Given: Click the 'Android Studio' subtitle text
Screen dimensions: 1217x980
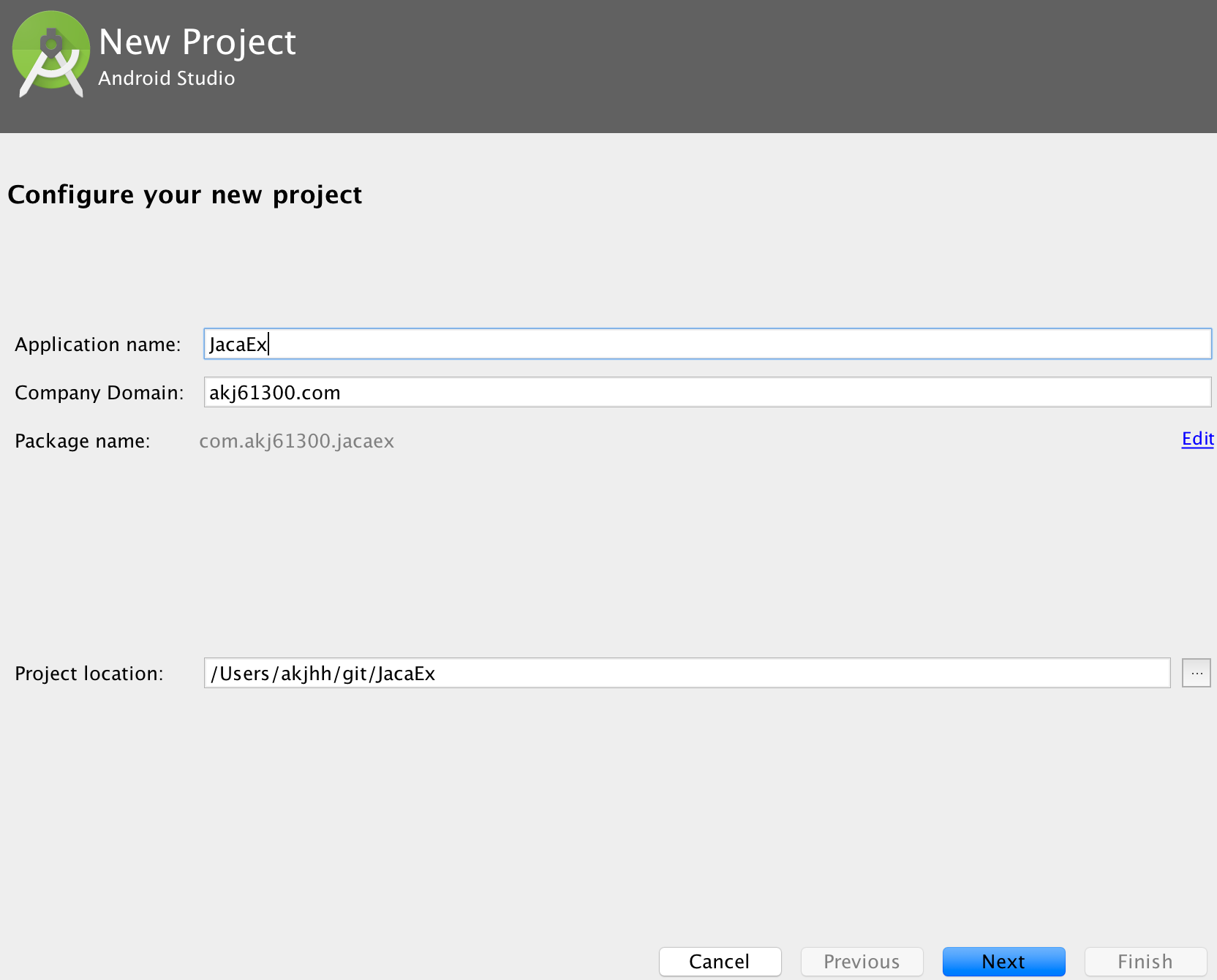Looking at the screenshot, I should point(167,78).
